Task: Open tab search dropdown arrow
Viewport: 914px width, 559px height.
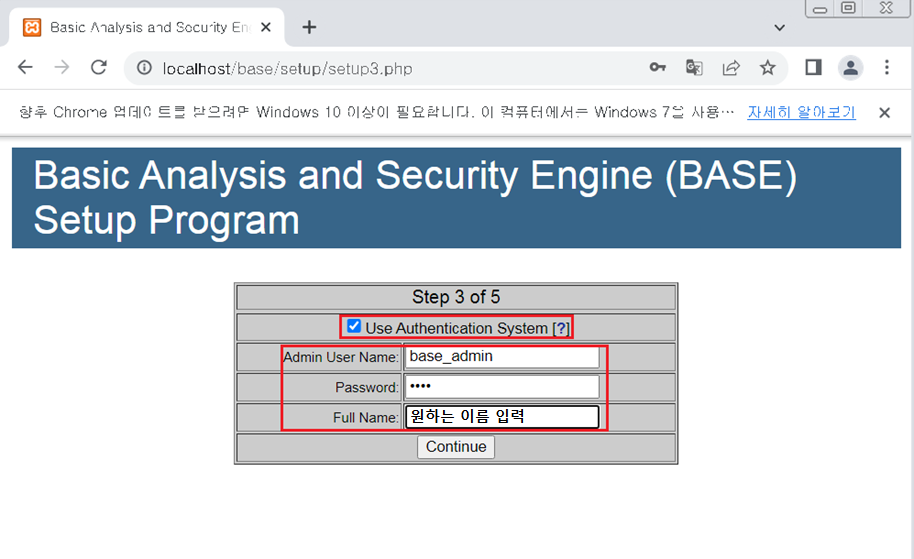Action: click(x=779, y=27)
